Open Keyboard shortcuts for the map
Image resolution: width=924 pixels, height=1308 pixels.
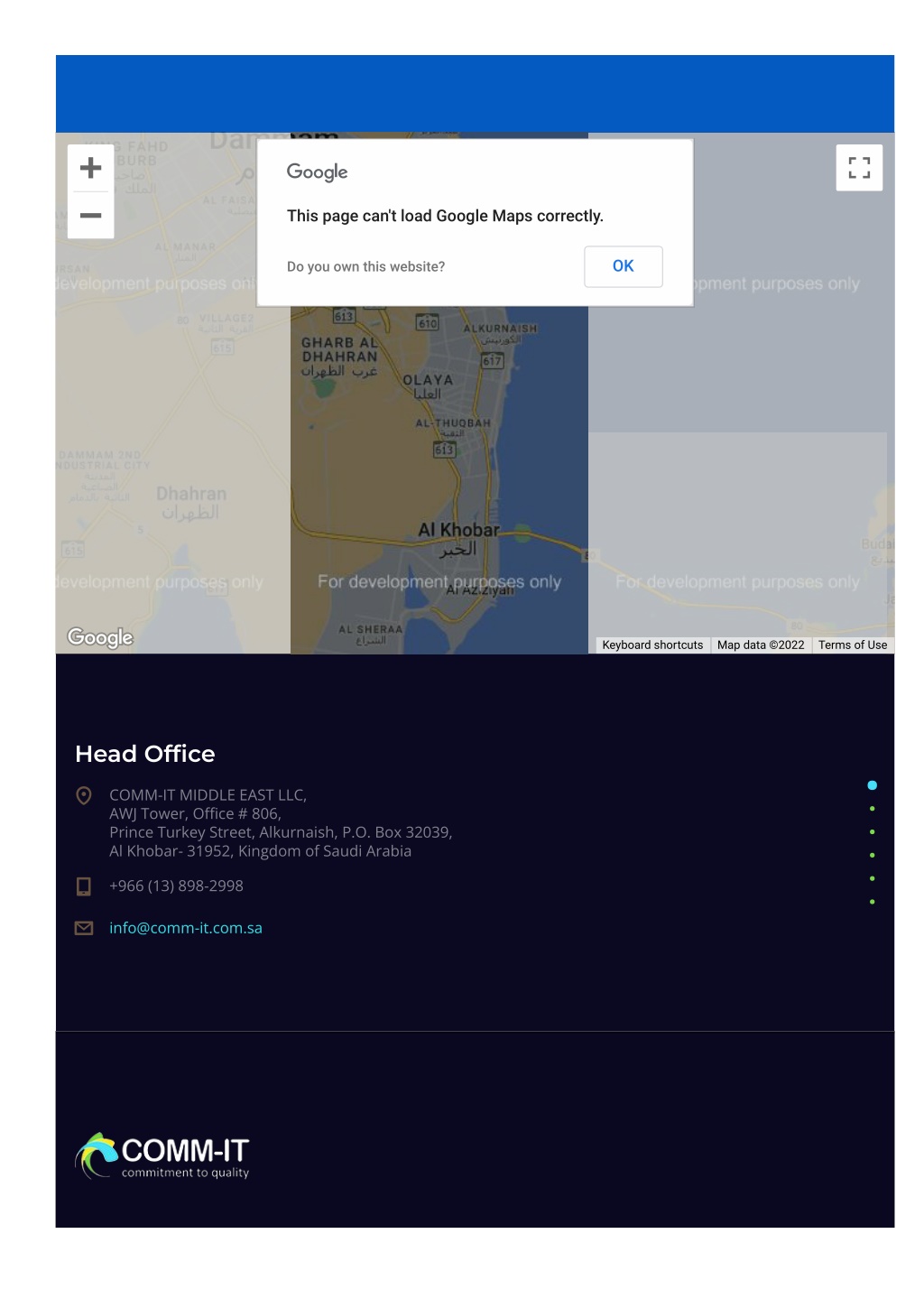[x=652, y=645]
